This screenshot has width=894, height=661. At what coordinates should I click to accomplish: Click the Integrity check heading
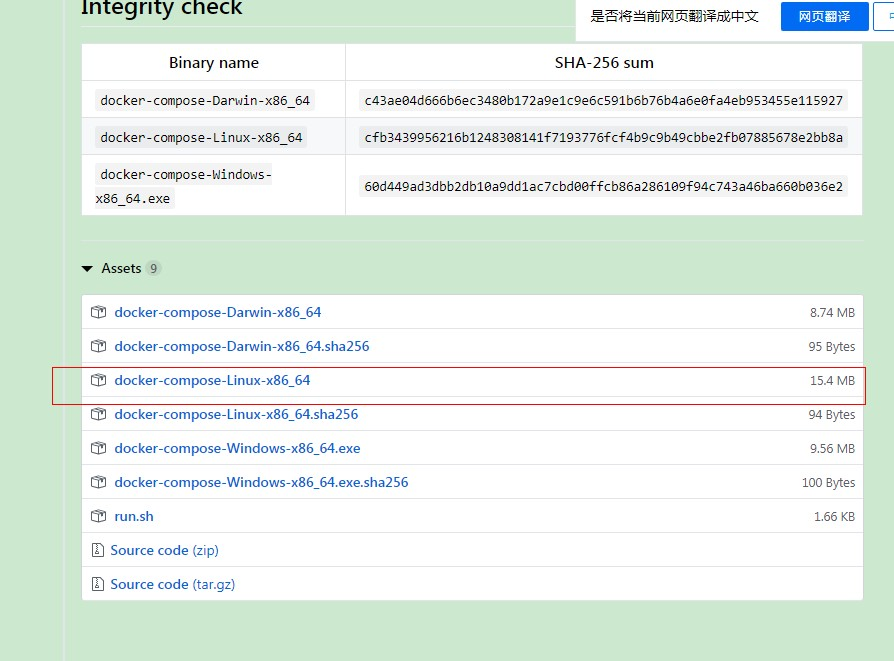point(162,8)
